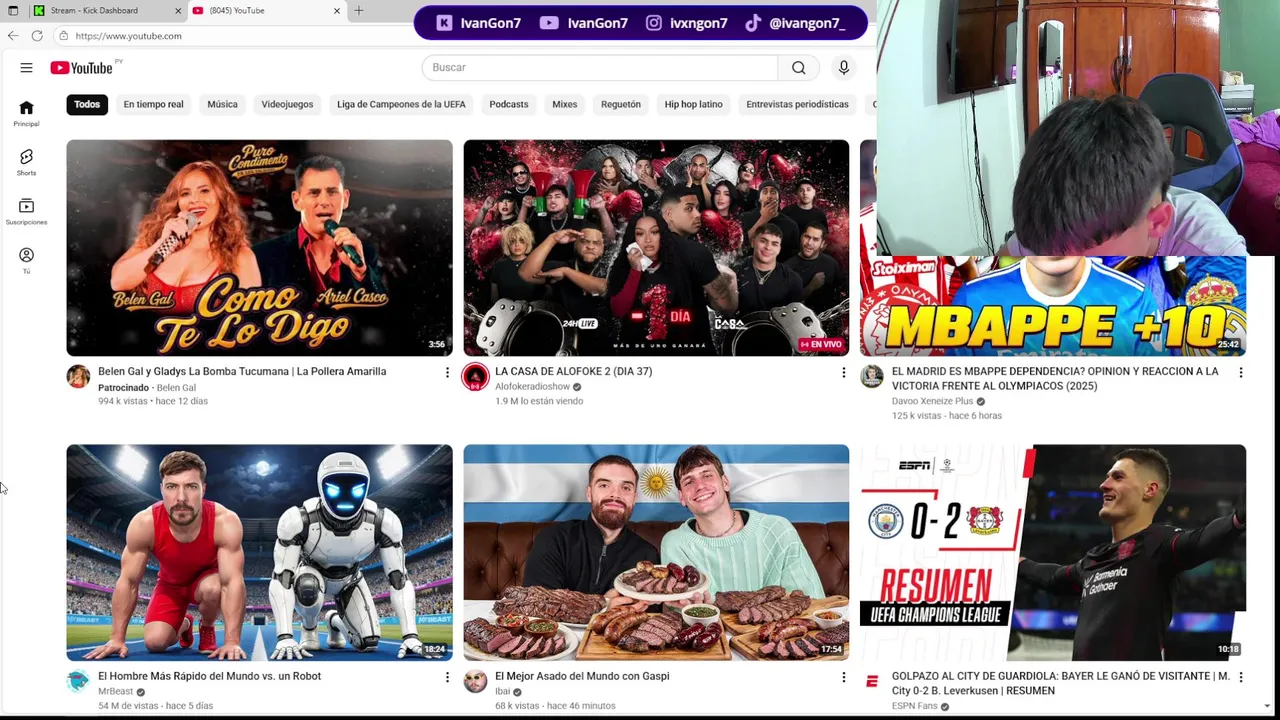This screenshot has width=1280, height=720.
Task: Click the browser tab list icon at top-left
Action: (x=13, y=11)
